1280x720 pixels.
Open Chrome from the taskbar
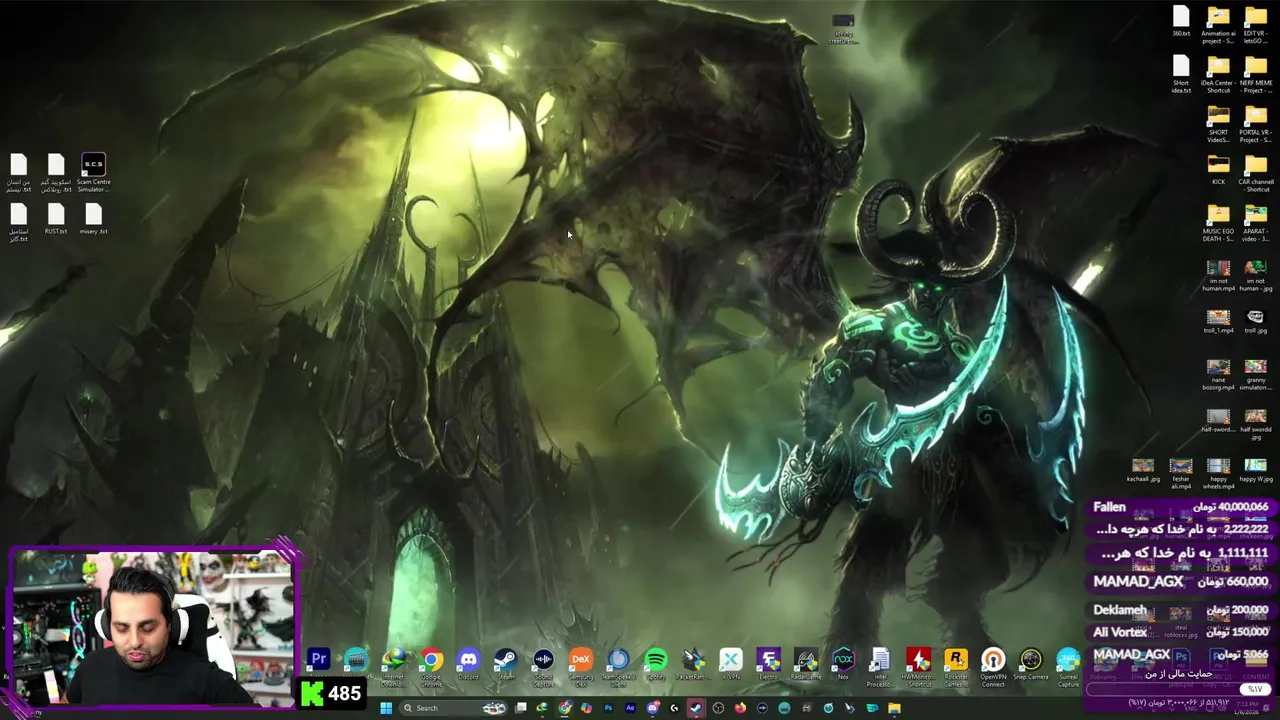564,708
